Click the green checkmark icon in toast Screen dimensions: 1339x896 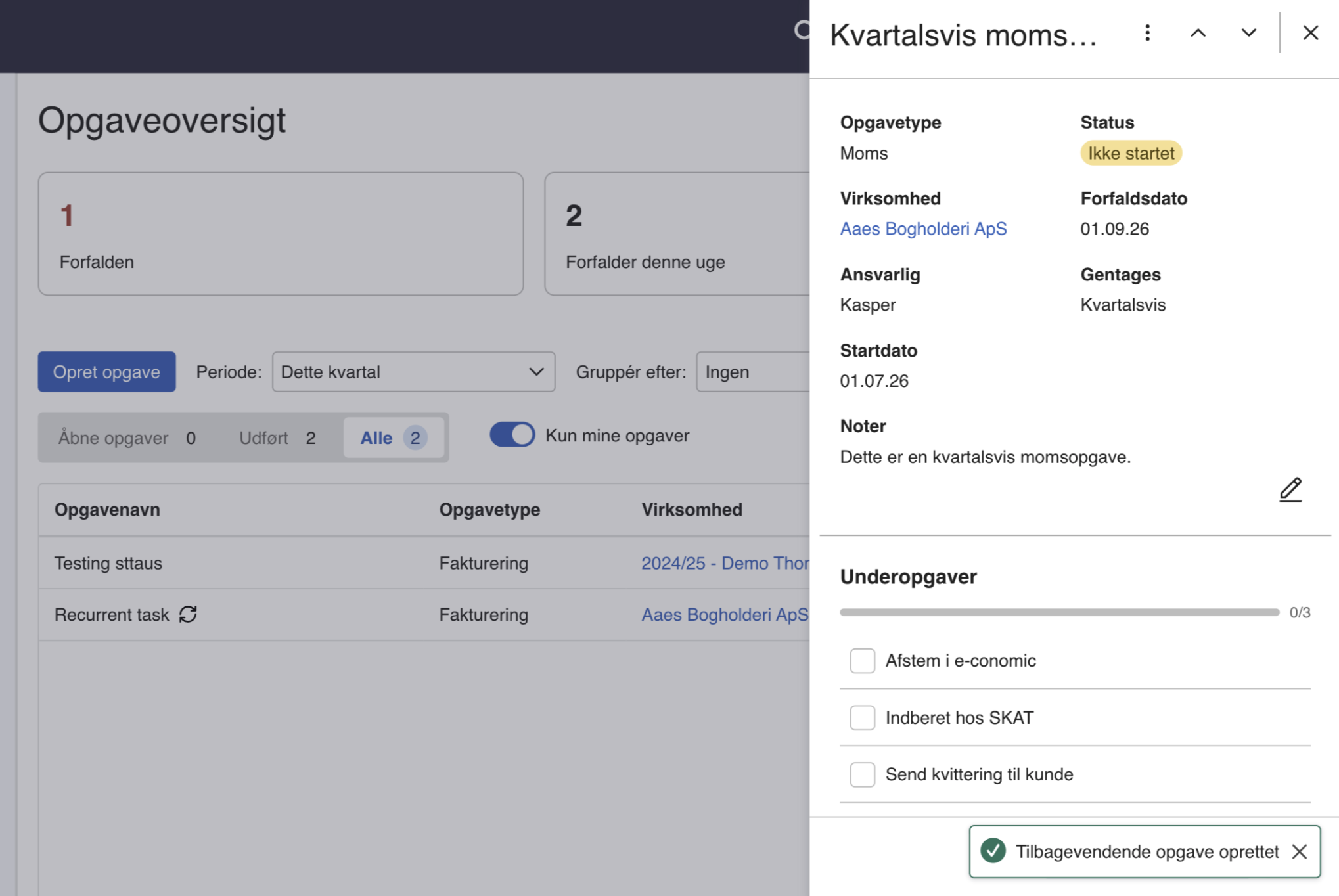point(993,851)
